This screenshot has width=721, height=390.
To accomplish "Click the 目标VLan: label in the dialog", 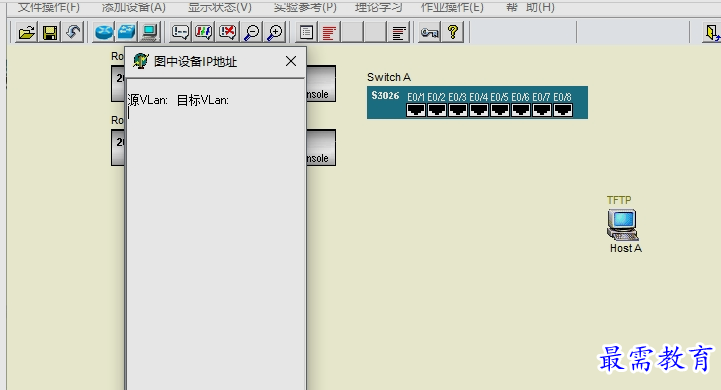I will pos(203,100).
